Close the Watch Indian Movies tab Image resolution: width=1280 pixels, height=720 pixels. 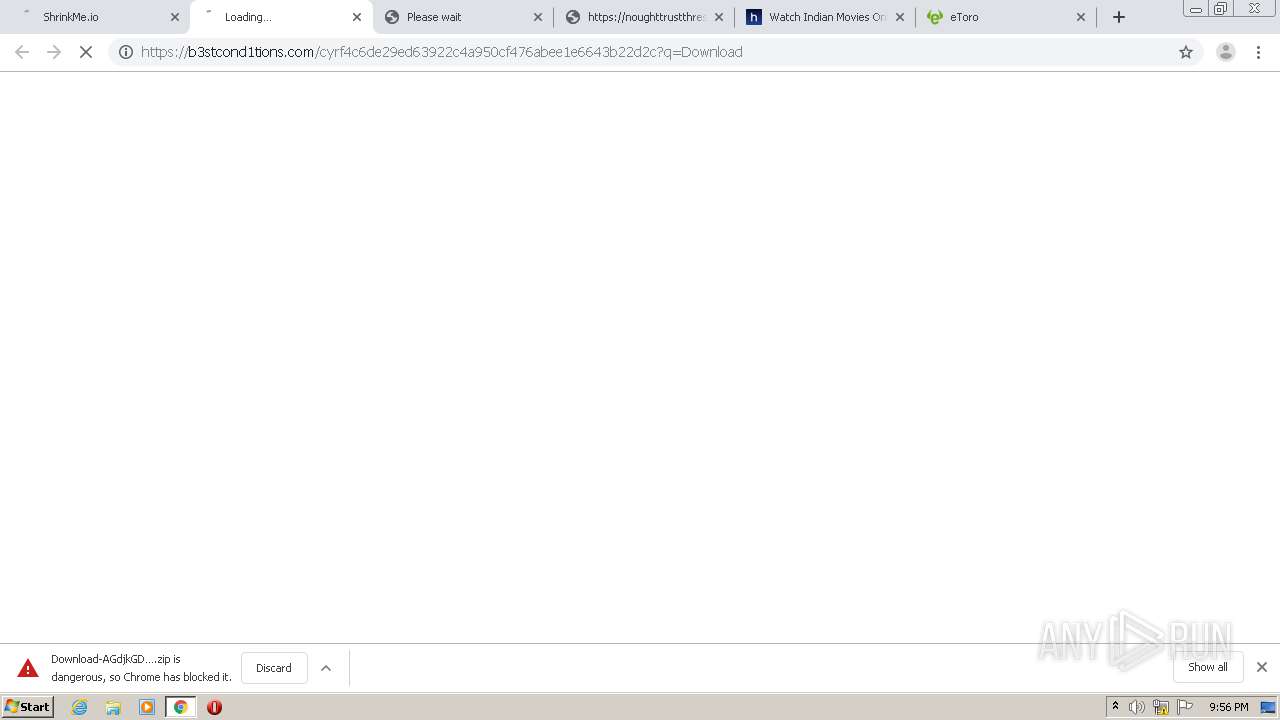click(x=900, y=17)
